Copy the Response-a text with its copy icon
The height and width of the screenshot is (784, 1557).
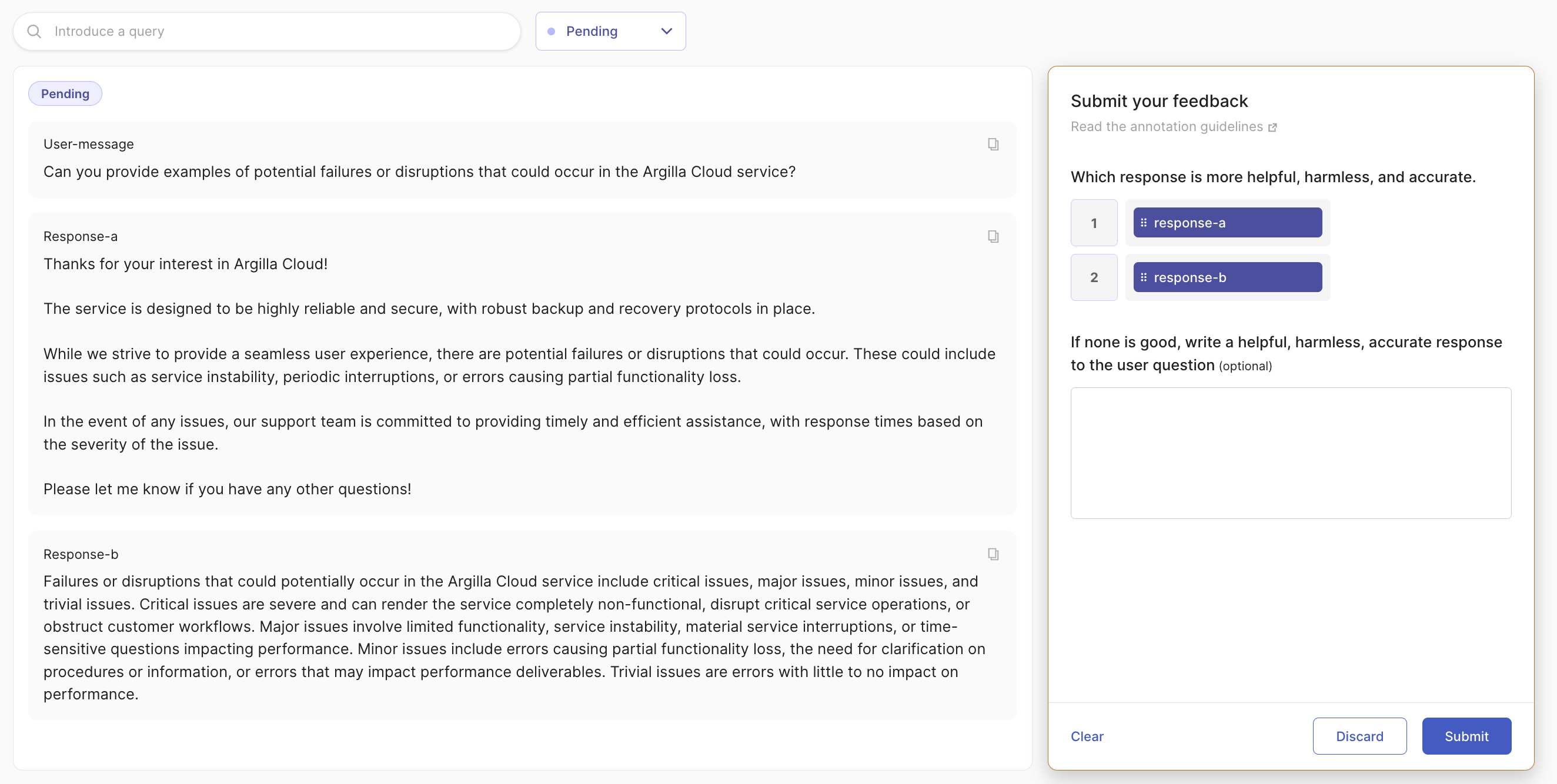click(x=993, y=236)
